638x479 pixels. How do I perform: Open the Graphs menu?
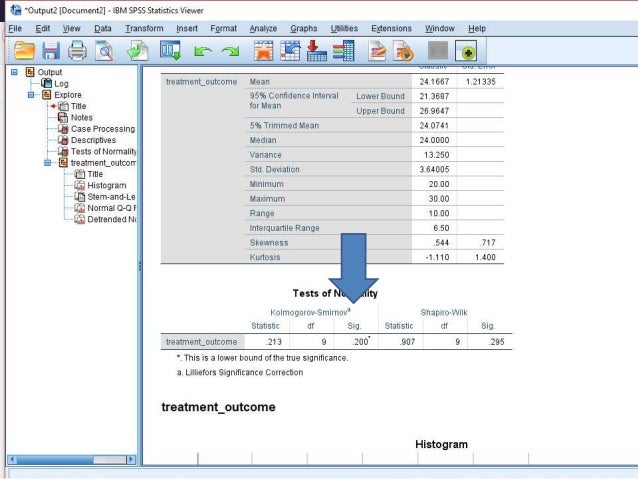coord(304,28)
